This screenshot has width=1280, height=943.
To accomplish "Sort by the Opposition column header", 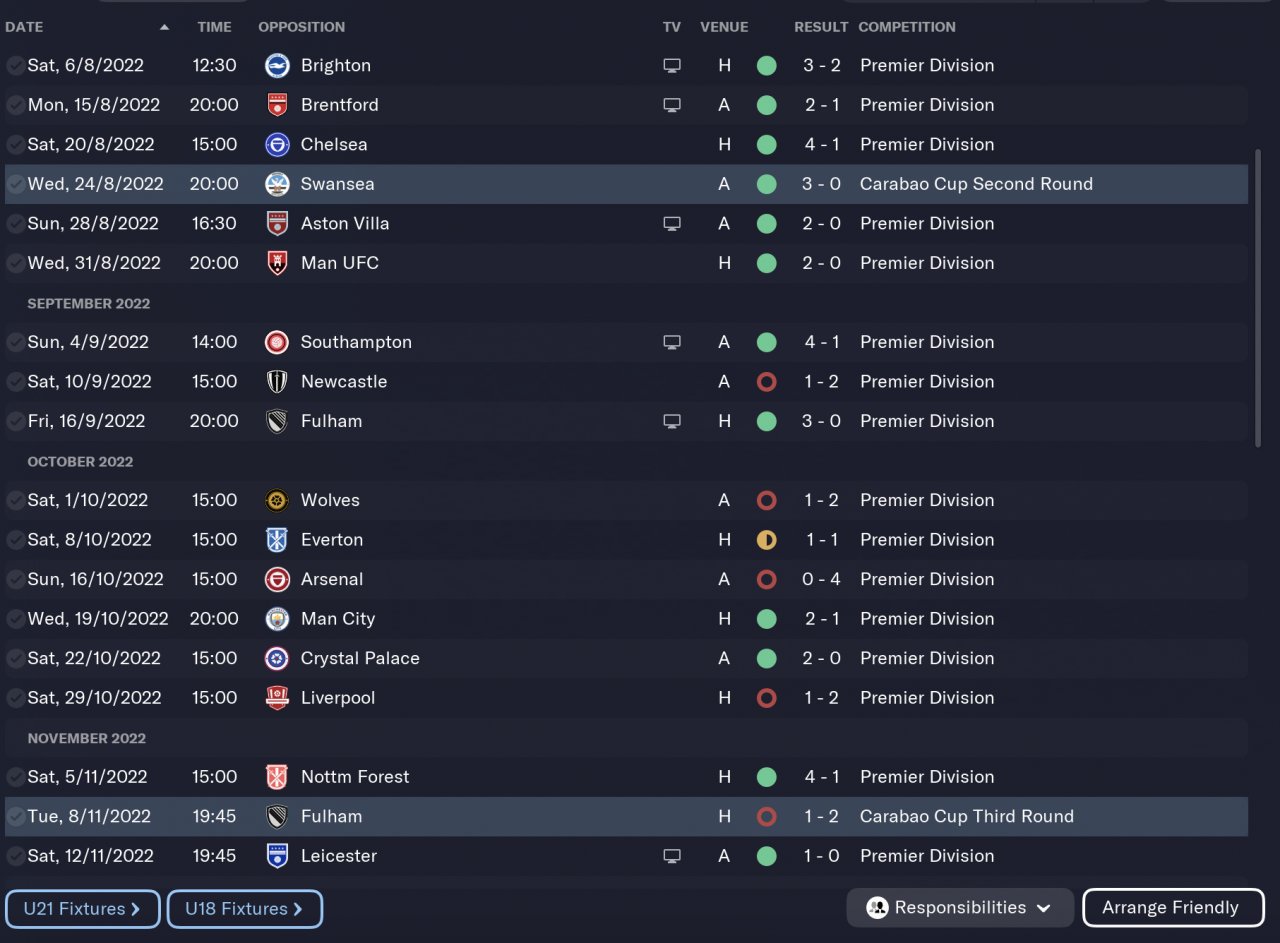I will (301, 27).
